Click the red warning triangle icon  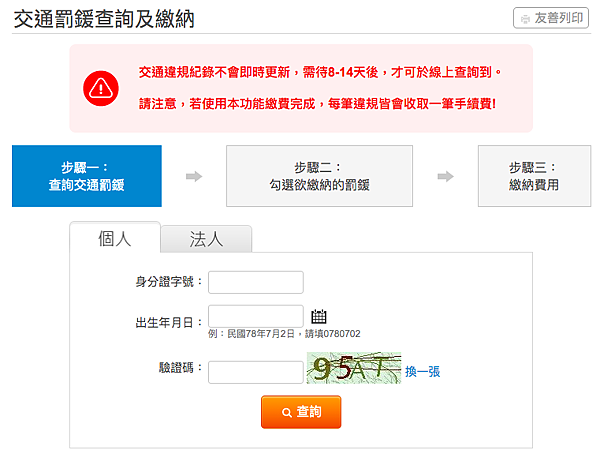point(101,88)
